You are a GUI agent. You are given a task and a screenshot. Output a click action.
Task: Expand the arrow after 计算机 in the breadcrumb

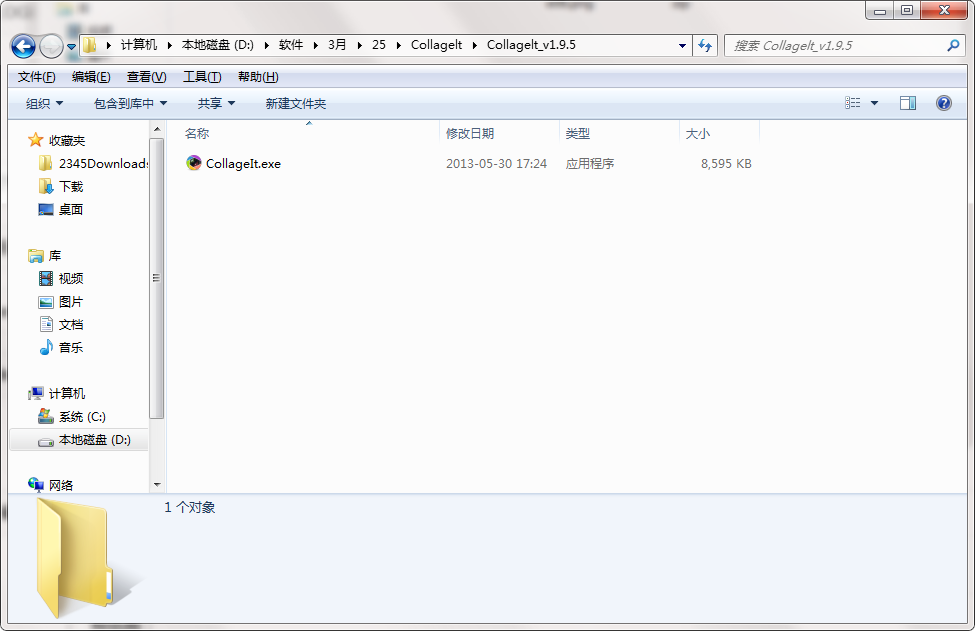click(x=169, y=45)
